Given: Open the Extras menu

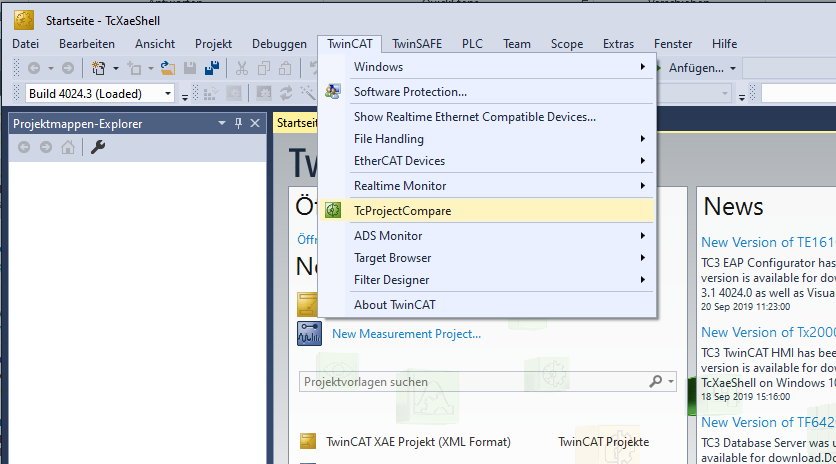Looking at the screenshot, I should [618, 44].
